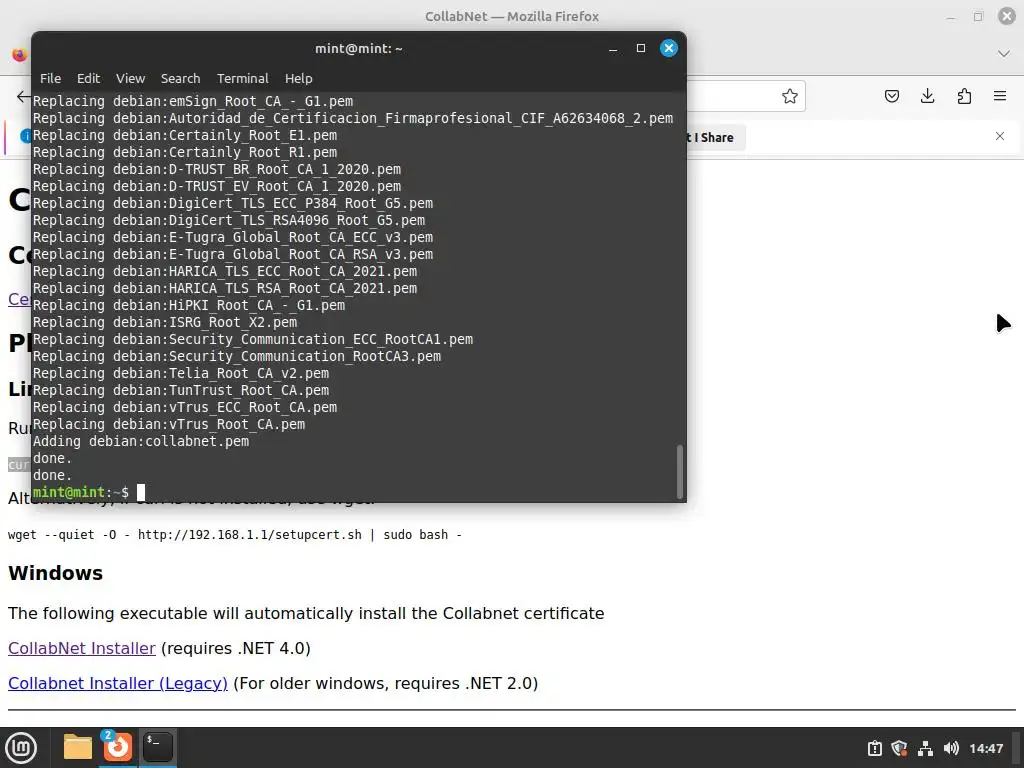Minimize the terminal window
Screen dimensions: 1024x768
coord(613,48)
